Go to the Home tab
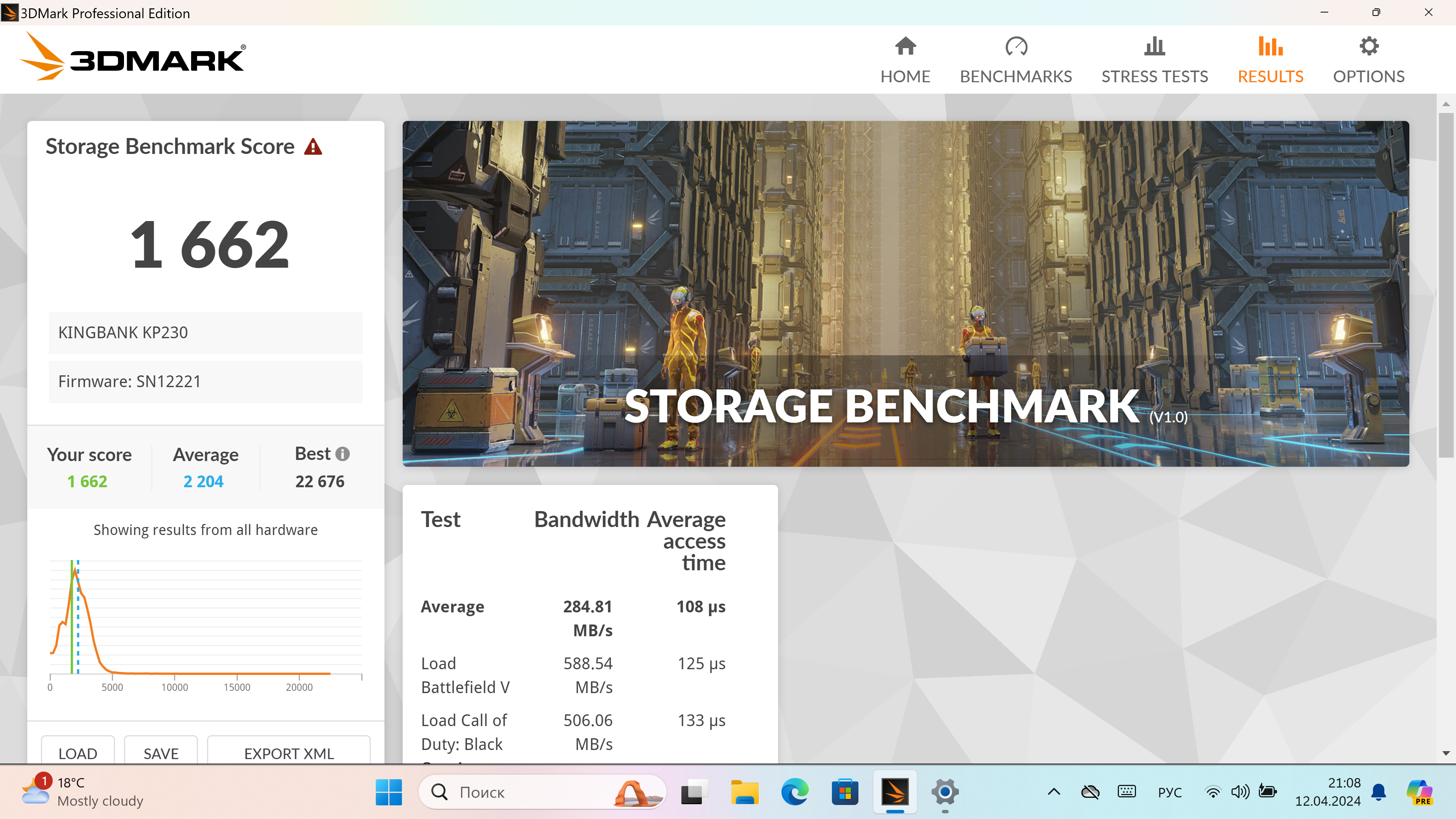The height and width of the screenshot is (819, 1456). 905,60
